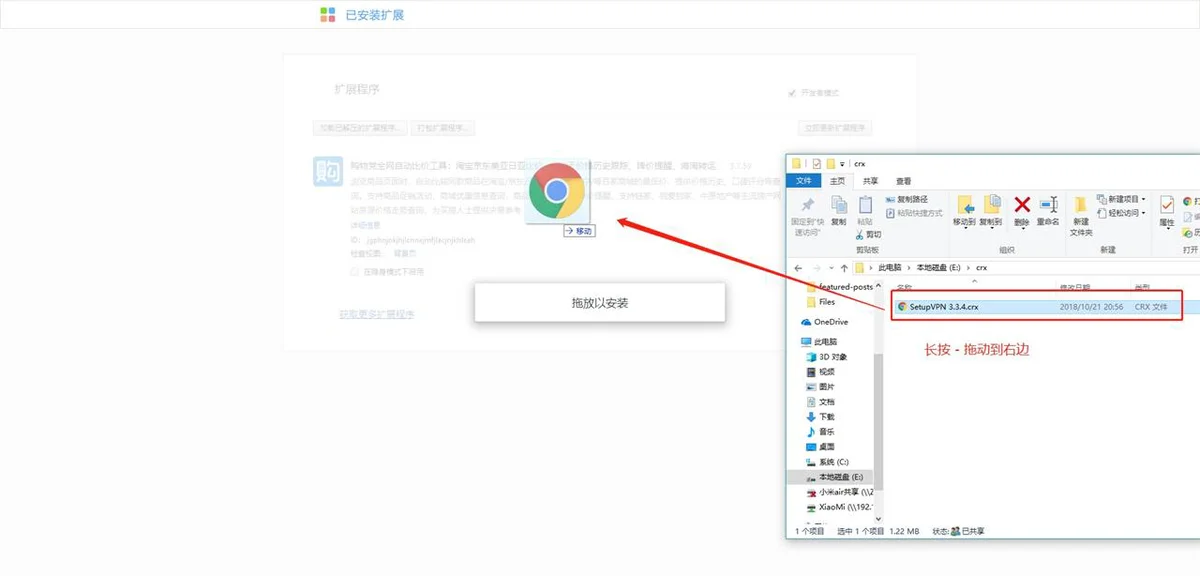Click the red Delete (删除) X icon
Viewport: 1200px width, 576px height.
(x=1022, y=204)
